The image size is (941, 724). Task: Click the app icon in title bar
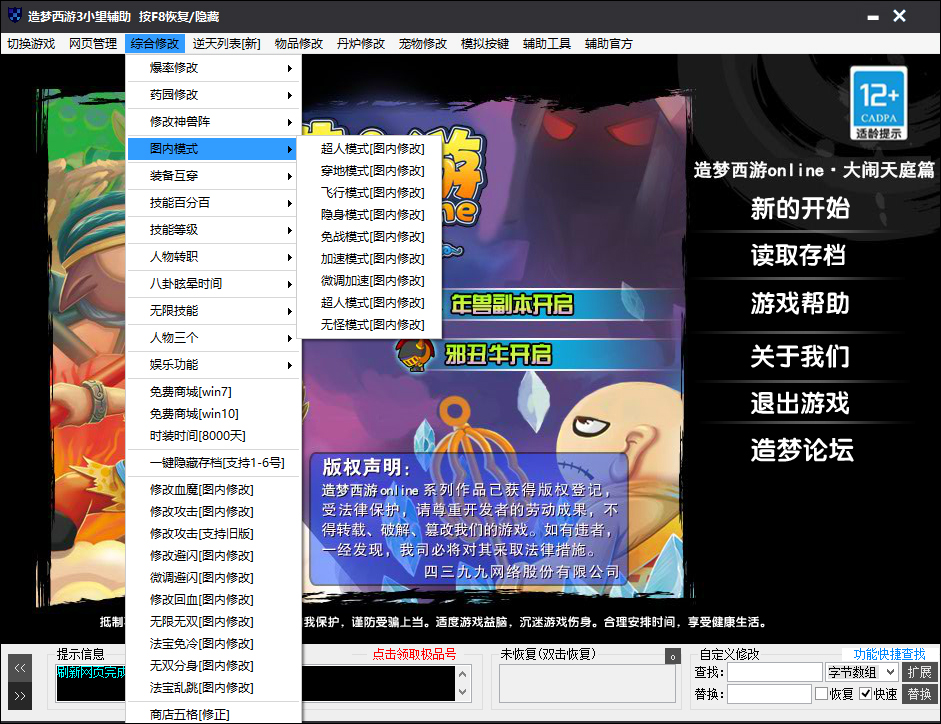point(14,16)
